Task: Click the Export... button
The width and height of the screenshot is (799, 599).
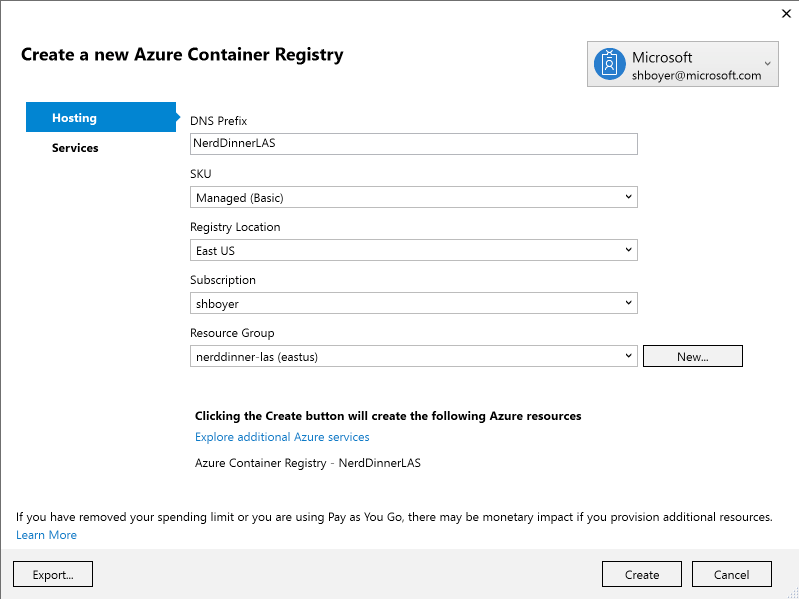Action: 53,574
